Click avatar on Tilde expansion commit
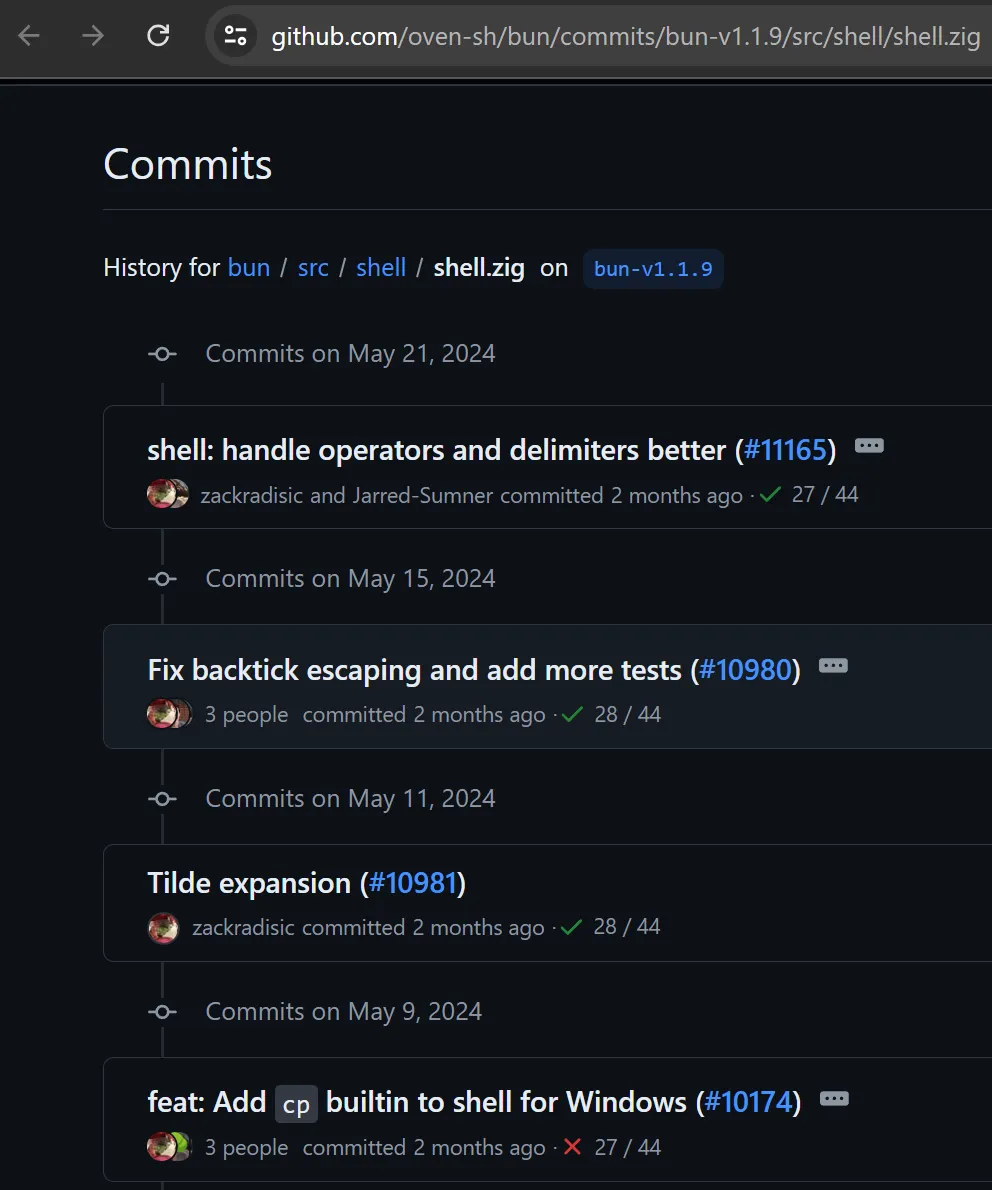 (x=163, y=927)
